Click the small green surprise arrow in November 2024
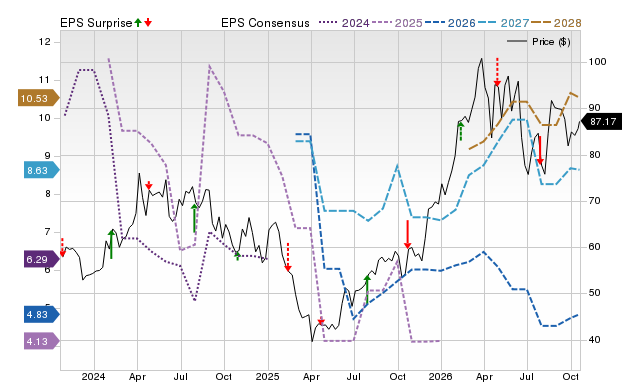Screen dimensions: 640x382 click(x=238, y=255)
